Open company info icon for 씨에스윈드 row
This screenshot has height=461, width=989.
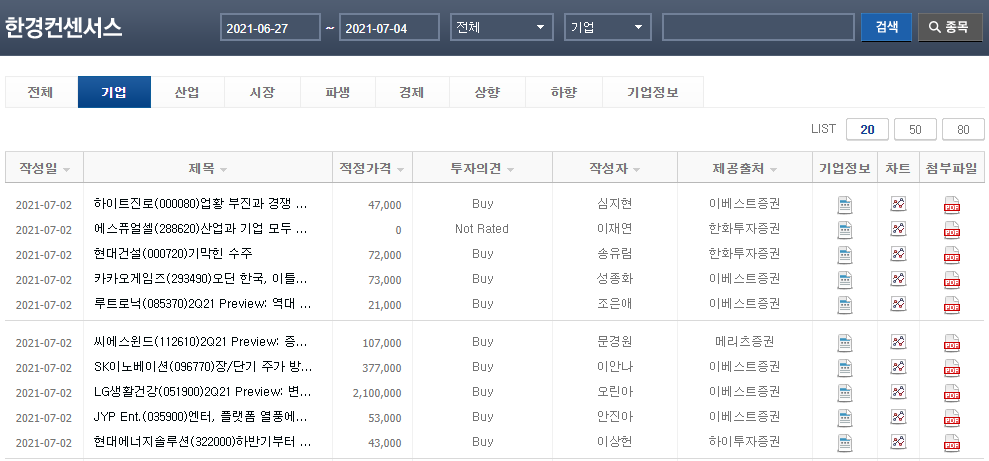845,343
